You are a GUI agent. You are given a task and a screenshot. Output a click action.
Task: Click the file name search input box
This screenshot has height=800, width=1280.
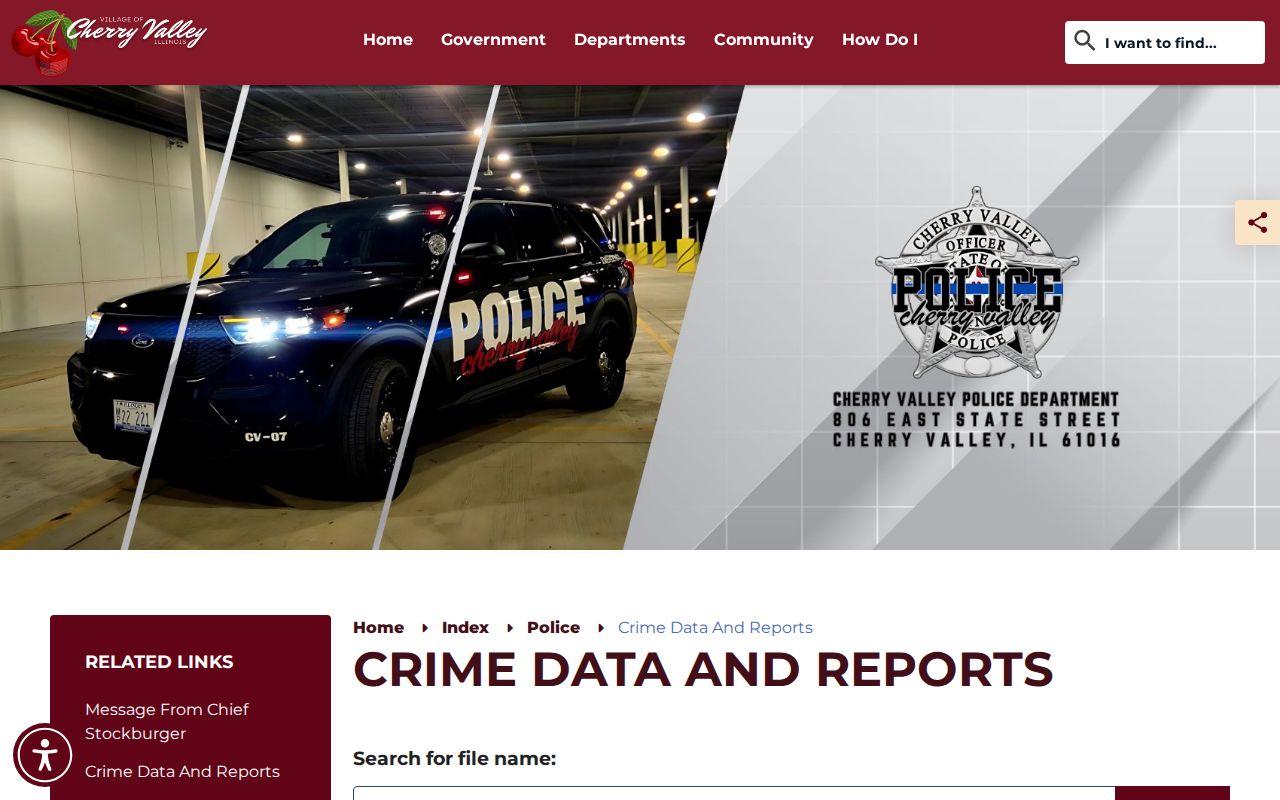point(734,793)
